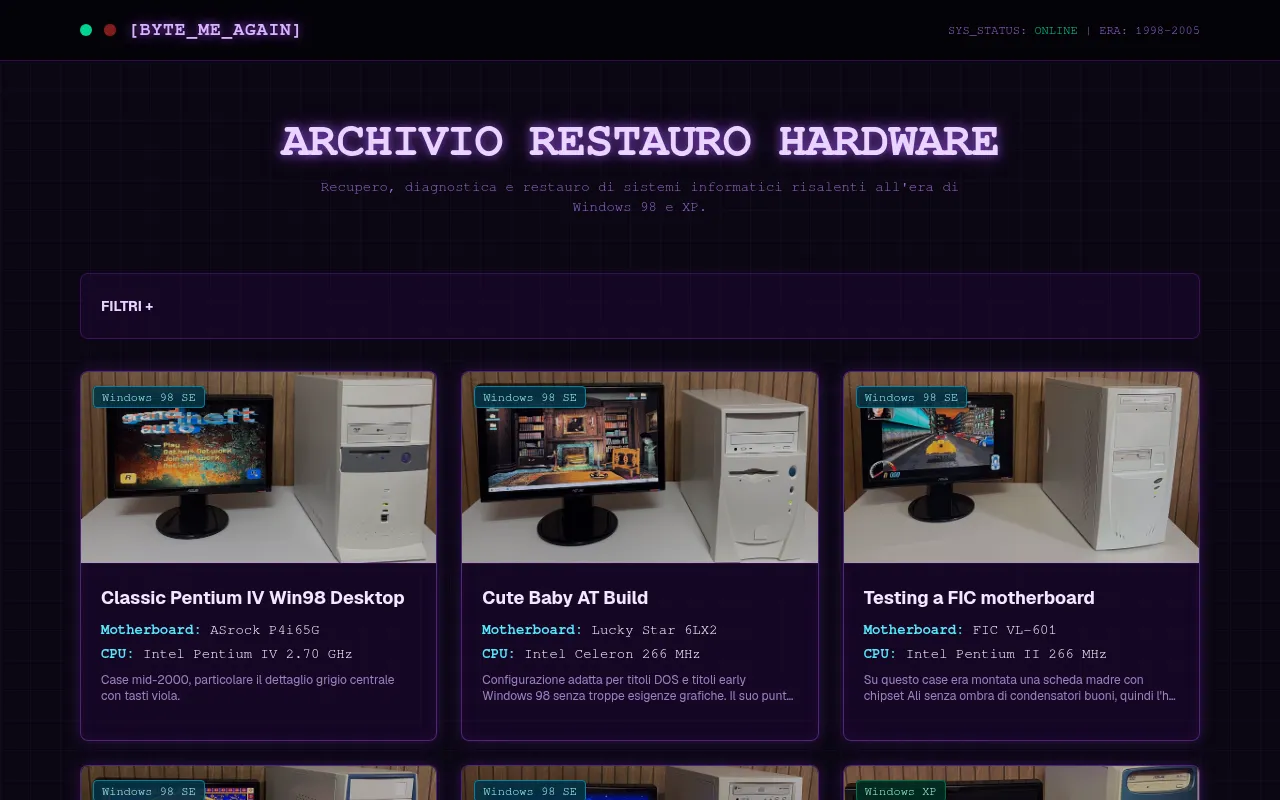Click the Testing a FIC motherboard title
Viewport: 1280px width, 800px height.
tap(979, 598)
